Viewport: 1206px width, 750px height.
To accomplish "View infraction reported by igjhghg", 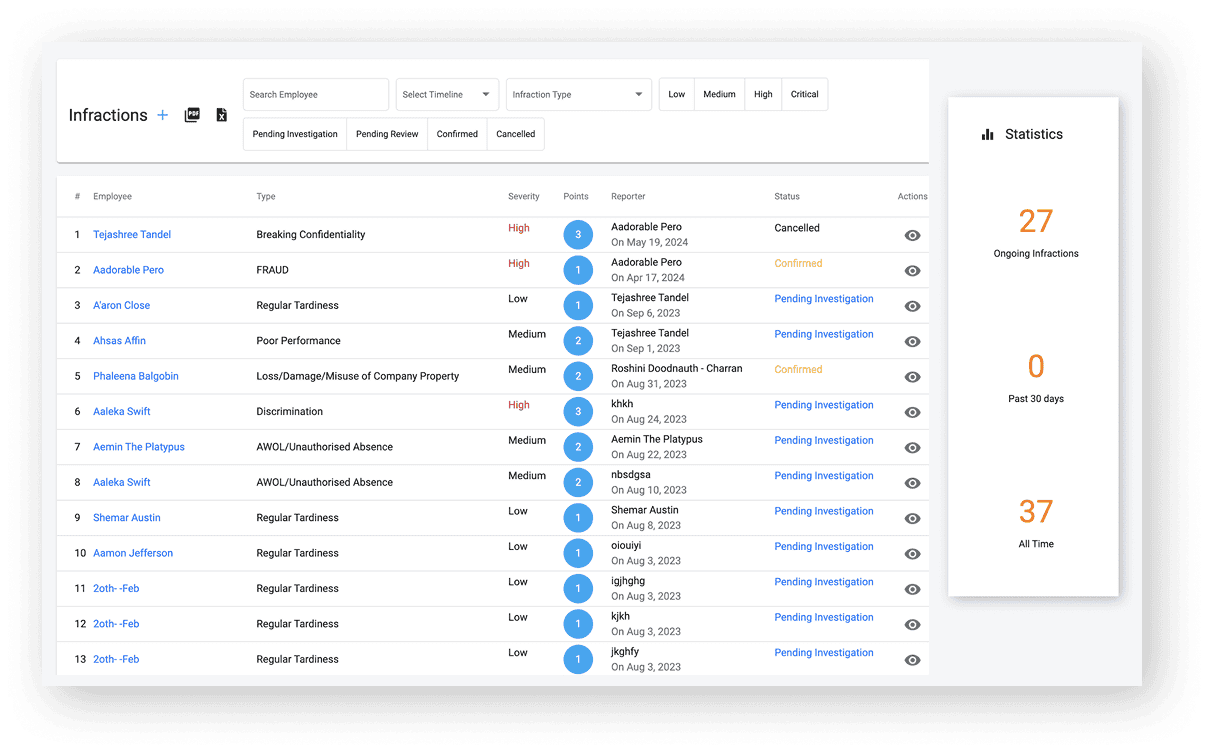I will [912, 589].
